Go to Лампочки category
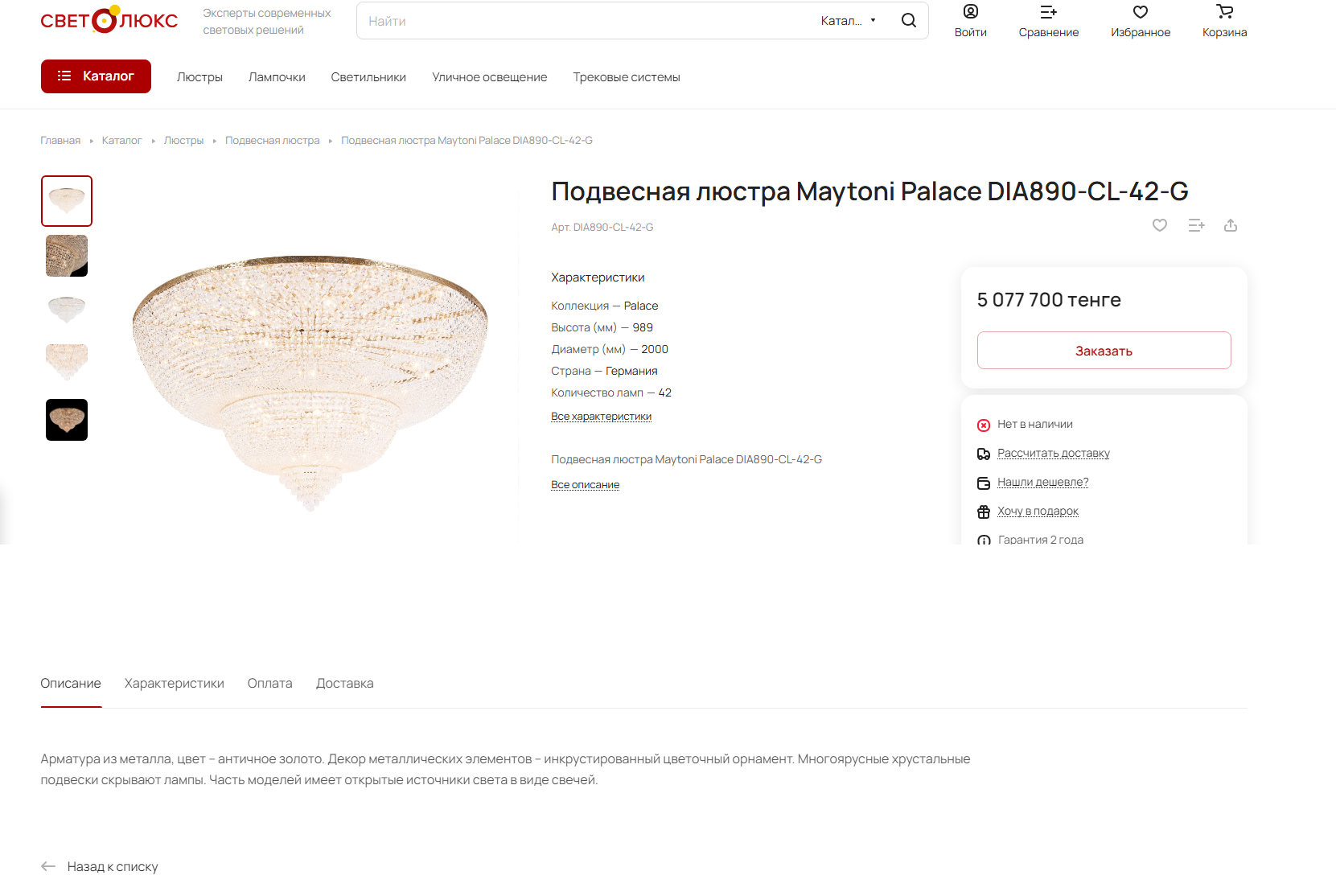This screenshot has width=1336, height=896. (x=277, y=77)
